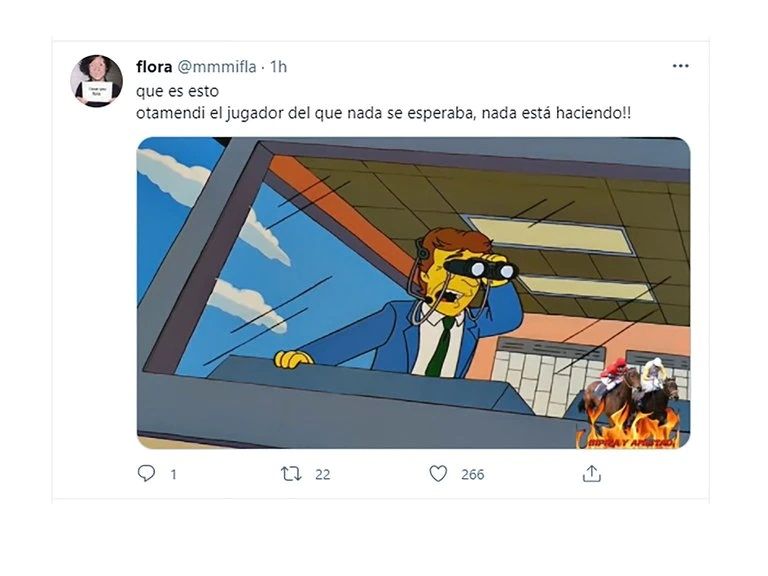768x576 pixels.
Task: Open the share upload-arrow icon
Action: tap(592, 473)
